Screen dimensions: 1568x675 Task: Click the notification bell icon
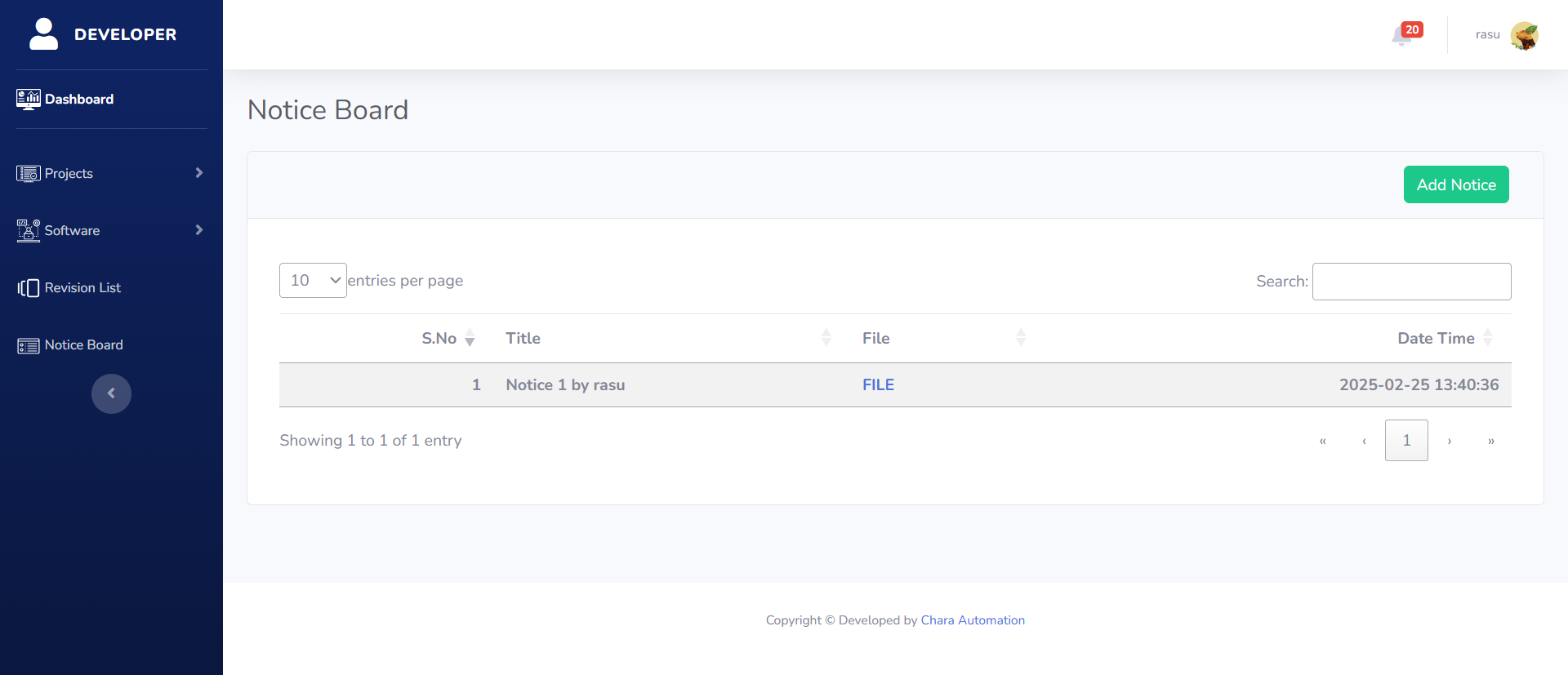tap(1402, 36)
